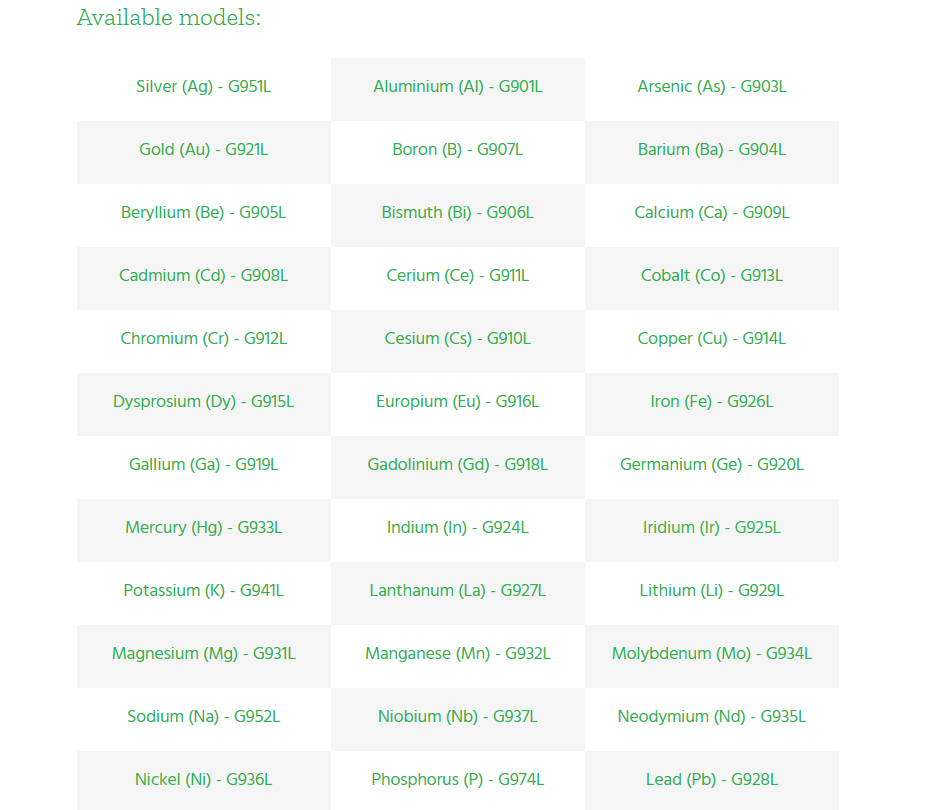Image resolution: width=945 pixels, height=810 pixels.
Task: Select Sodium (Na) - G952L model
Action: click(x=203, y=717)
